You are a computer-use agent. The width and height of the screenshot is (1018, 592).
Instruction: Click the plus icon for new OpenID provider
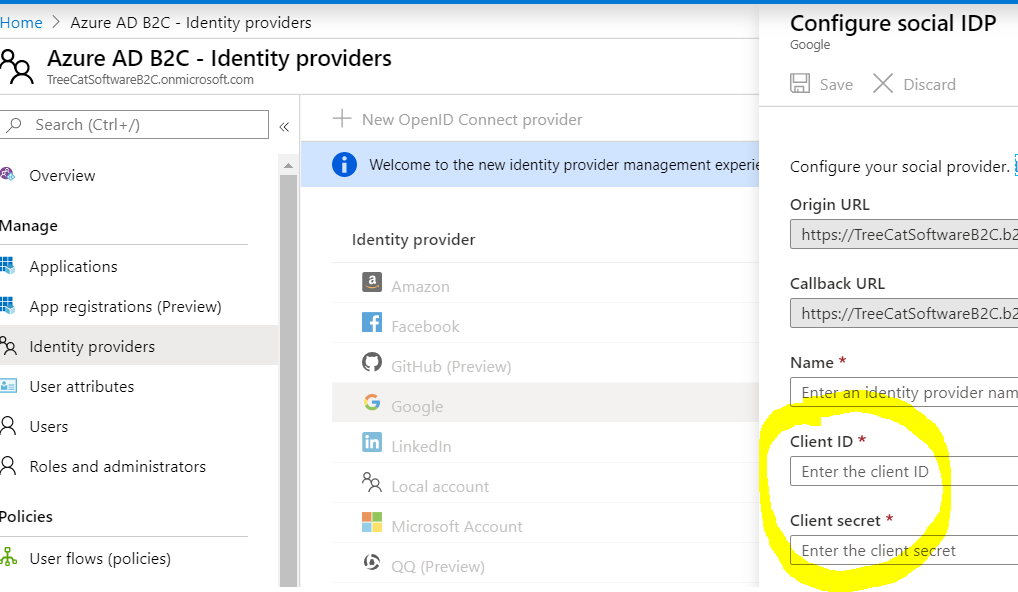tap(342, 119)
